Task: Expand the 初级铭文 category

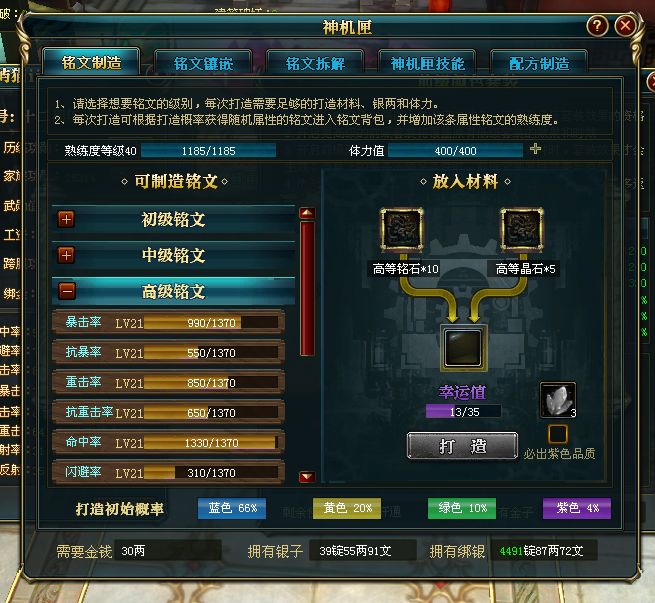Action: point(66,219)
